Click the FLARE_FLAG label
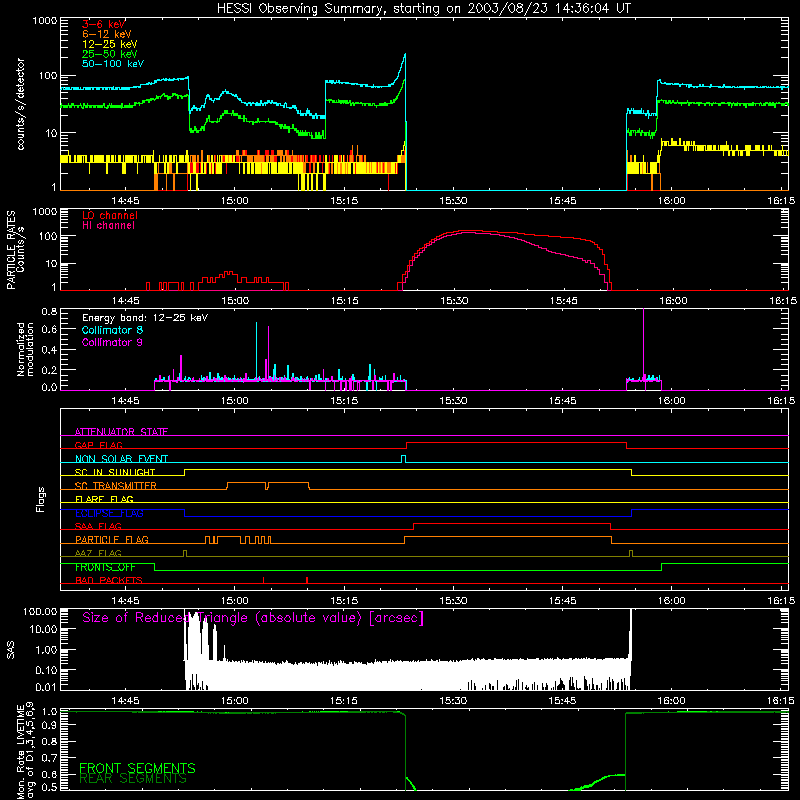Viewport: 800px width, 800px height. click(104, 499)
